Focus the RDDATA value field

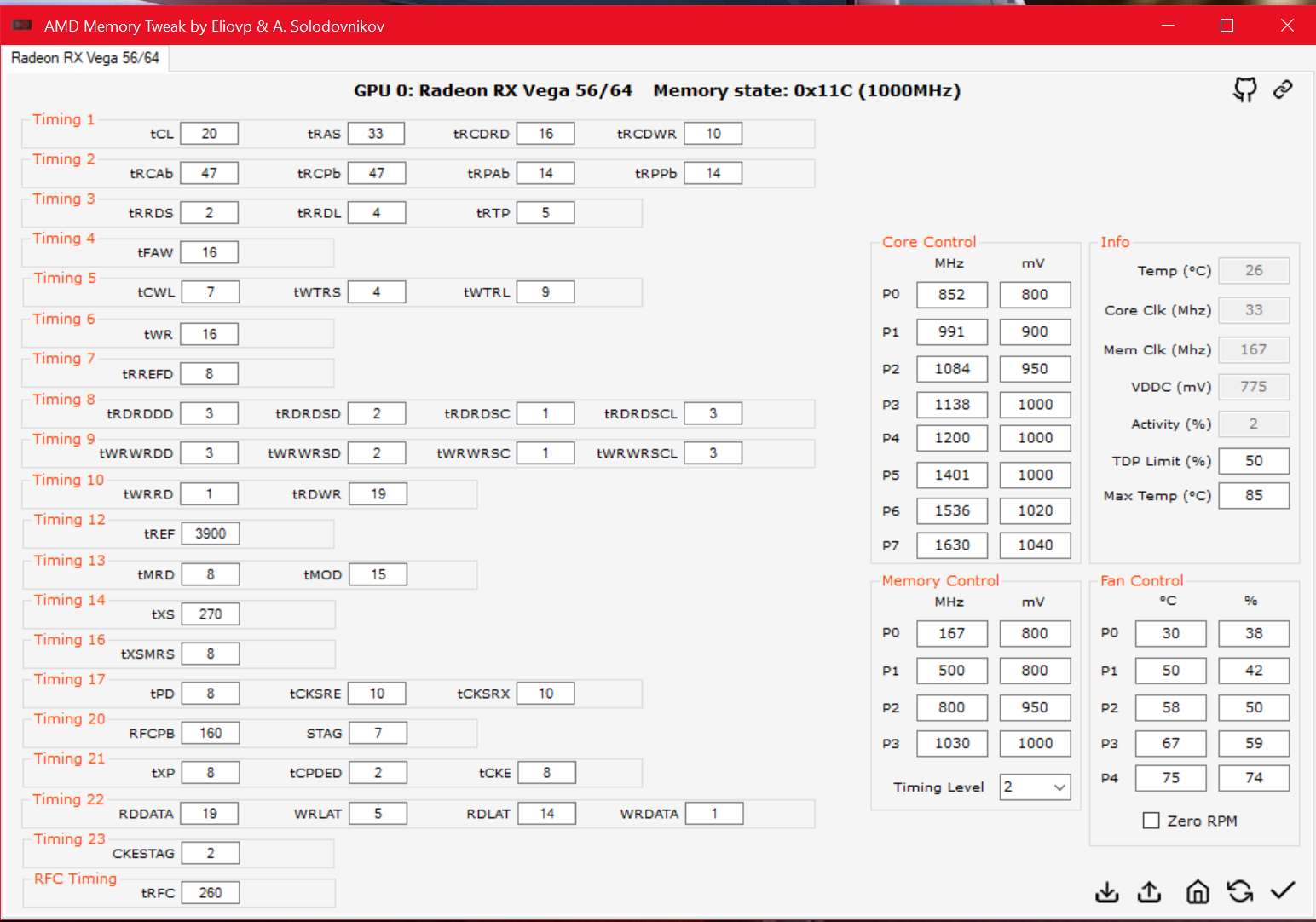coord(210,814)
